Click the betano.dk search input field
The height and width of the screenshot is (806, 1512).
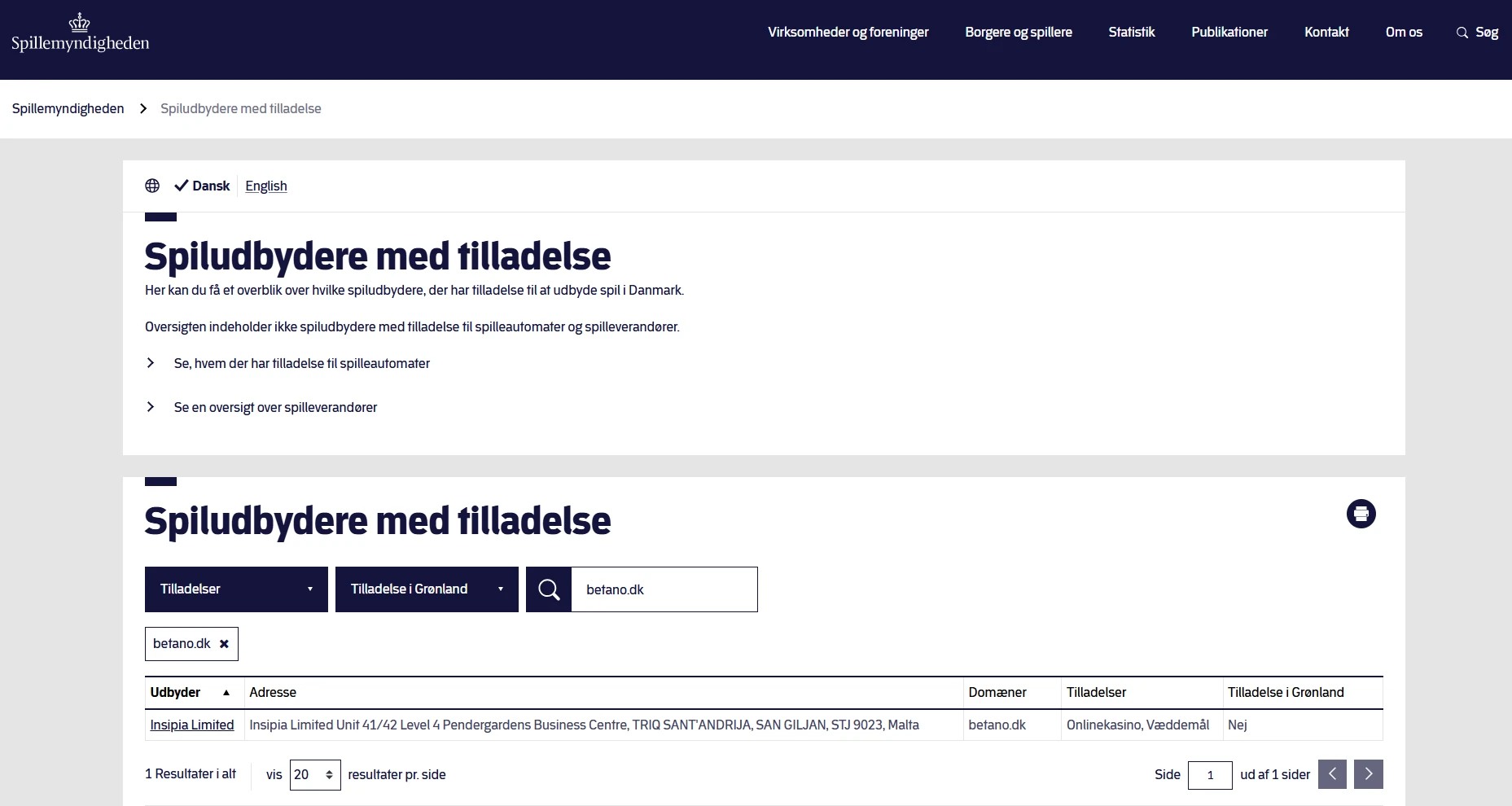[x=664, y=589]
